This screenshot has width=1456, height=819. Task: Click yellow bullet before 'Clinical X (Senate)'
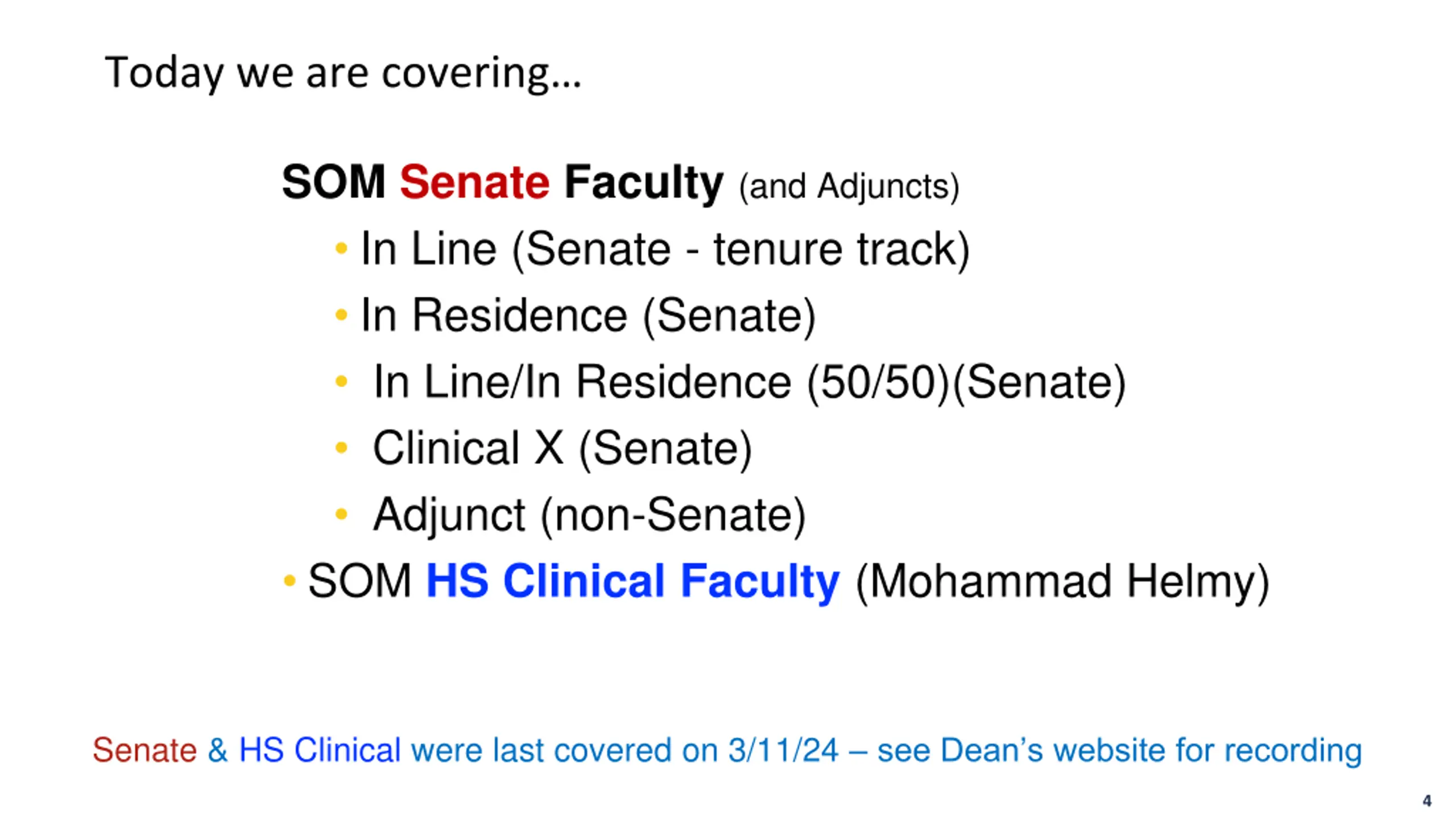click(341, 448)
